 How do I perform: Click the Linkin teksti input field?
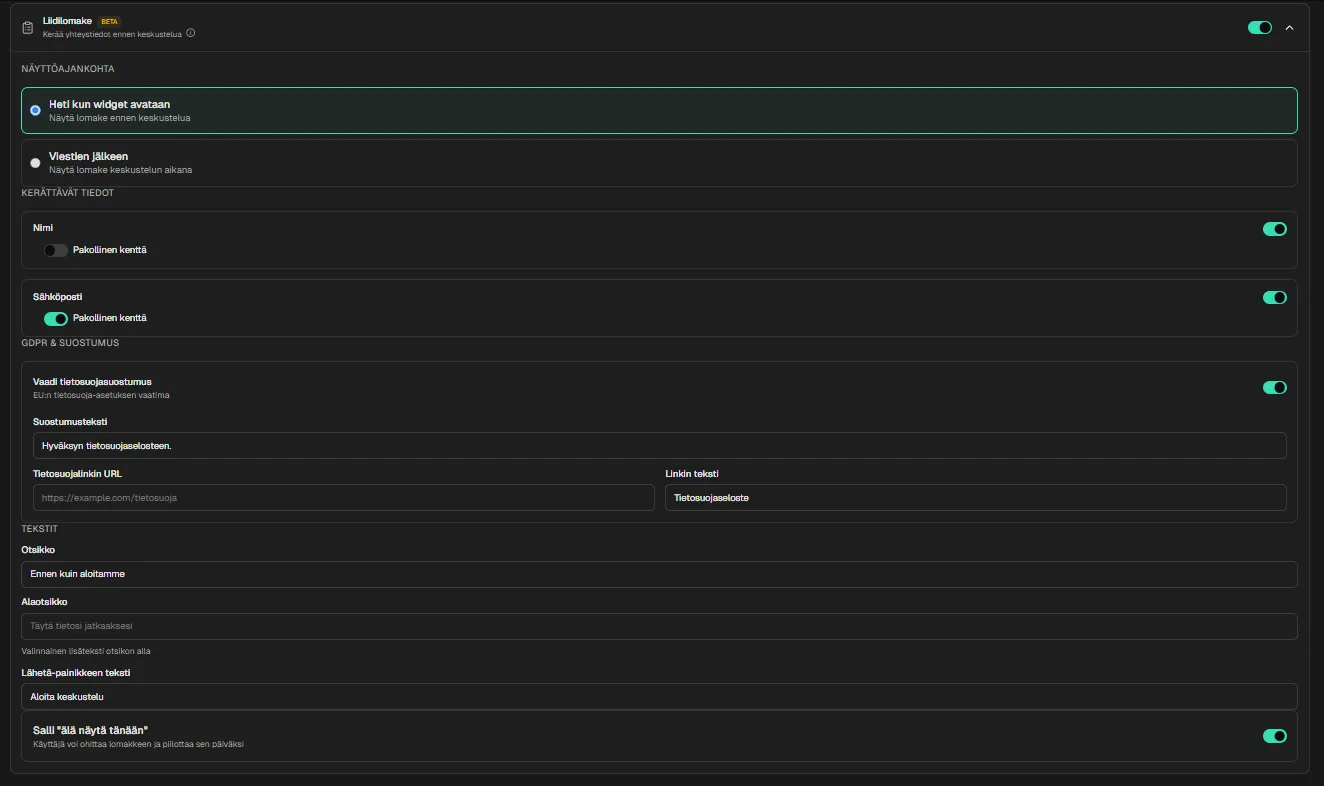tap(975, 498)
